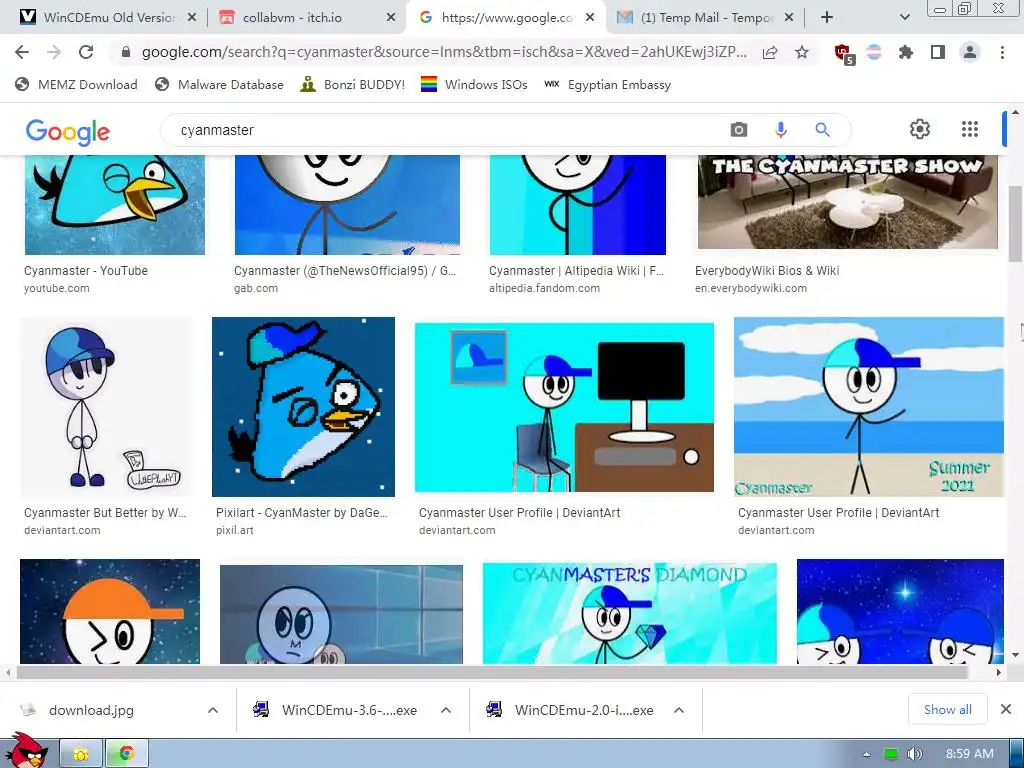The height and width of the screenshot is (768, 1024).
Task: Start voice search with the microphone
Action: 780,130
